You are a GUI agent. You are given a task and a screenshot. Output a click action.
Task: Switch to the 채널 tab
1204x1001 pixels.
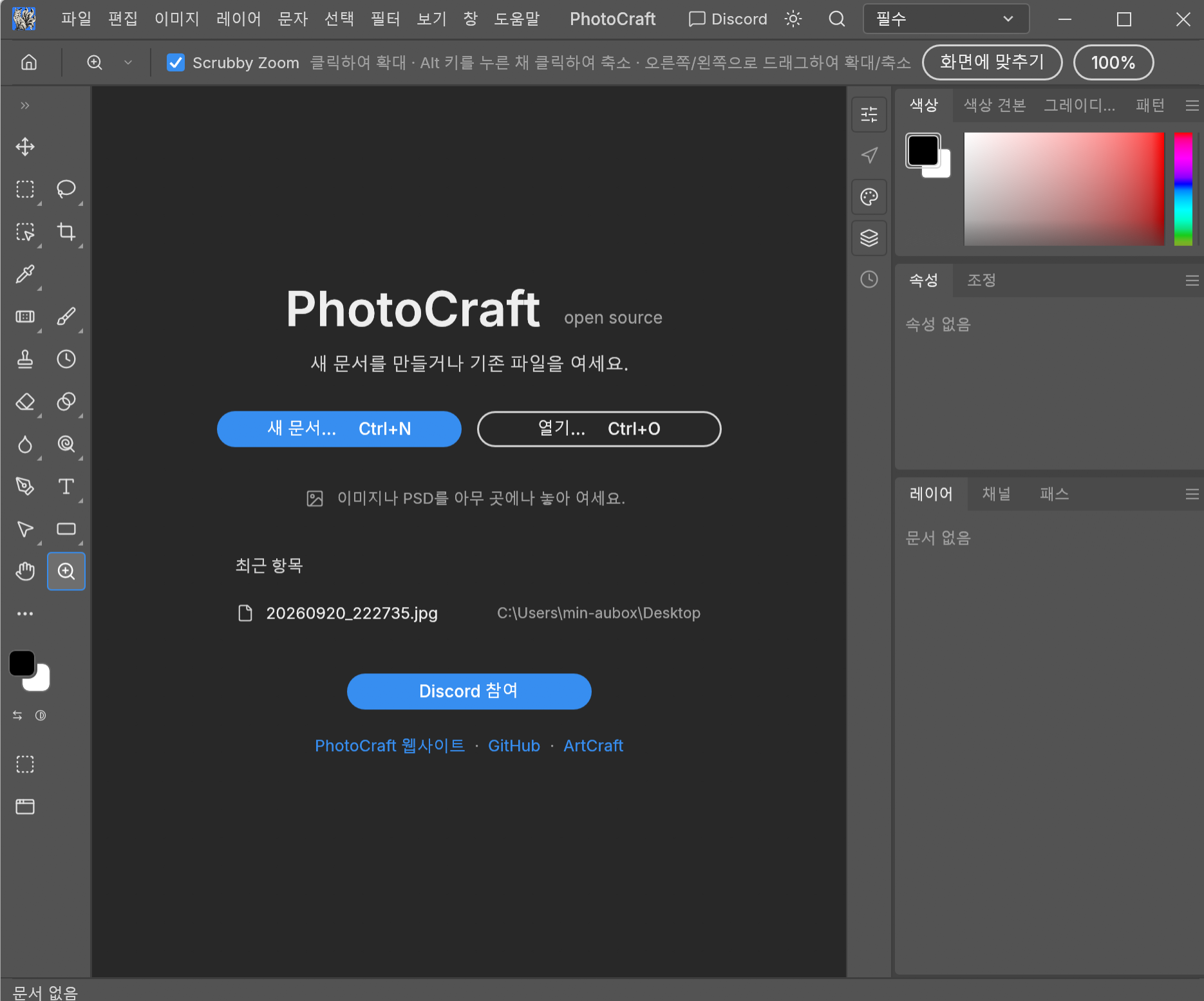point(996,494)
